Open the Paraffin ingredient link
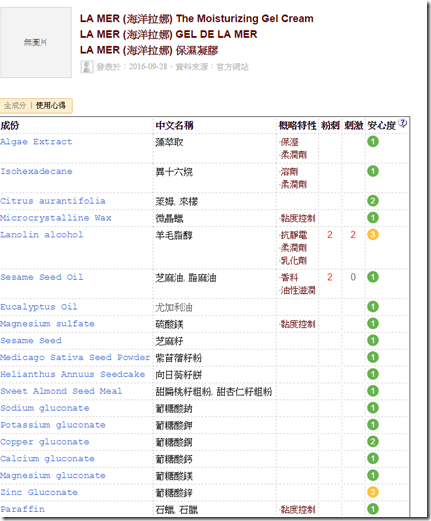Viewport: 431px width, 521px height. pyautogui.click(x=22, y=509)
